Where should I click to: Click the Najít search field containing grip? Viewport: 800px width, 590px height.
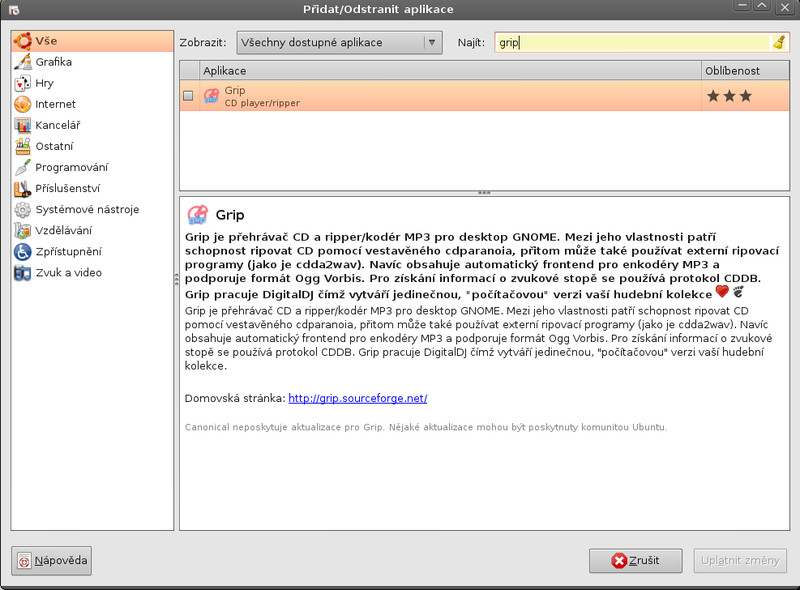point(632,42)
